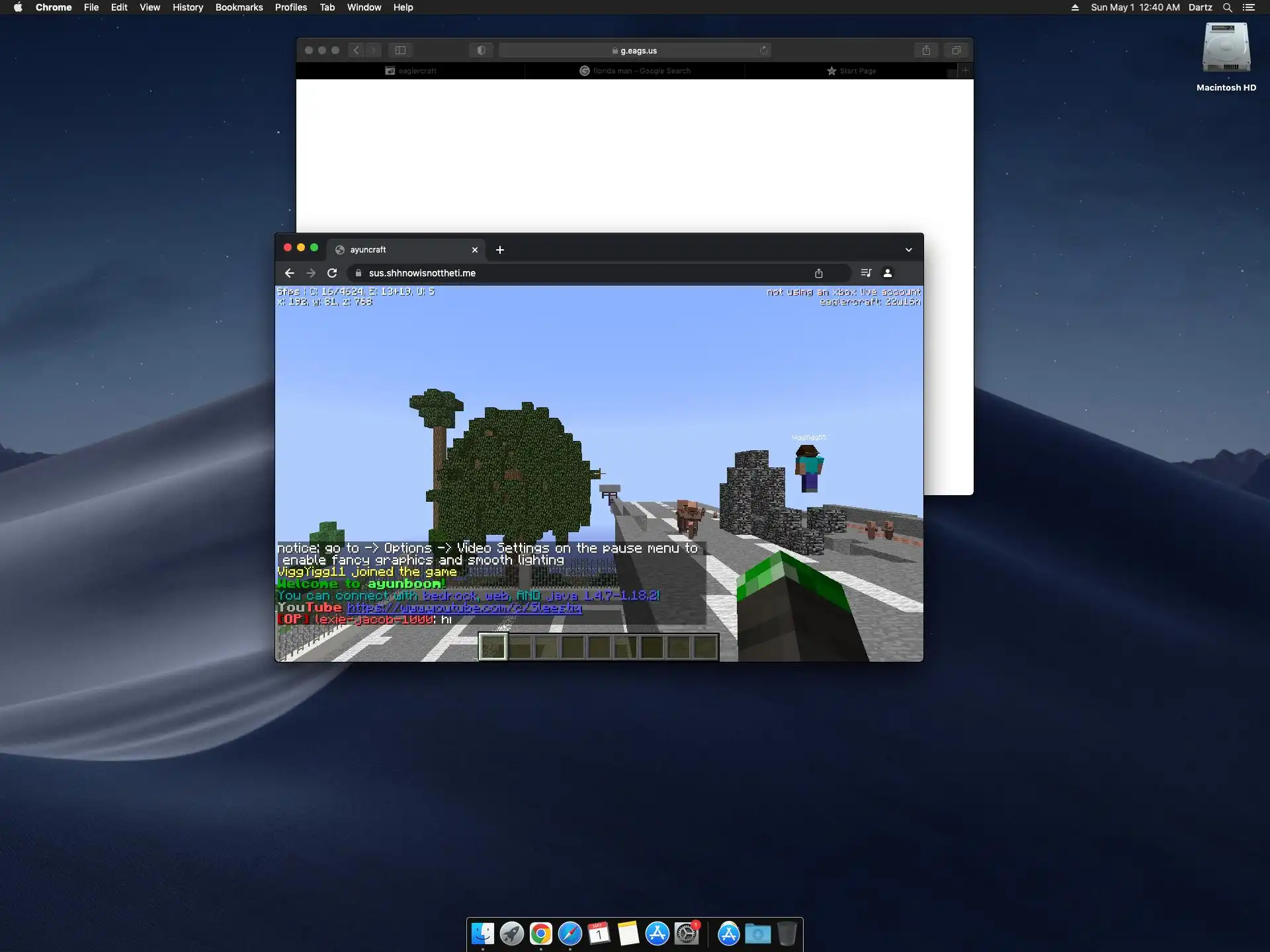Reload the ayuncraft page in Chrome
This screenshot has height=952, width=1270.
click(332, 273)
